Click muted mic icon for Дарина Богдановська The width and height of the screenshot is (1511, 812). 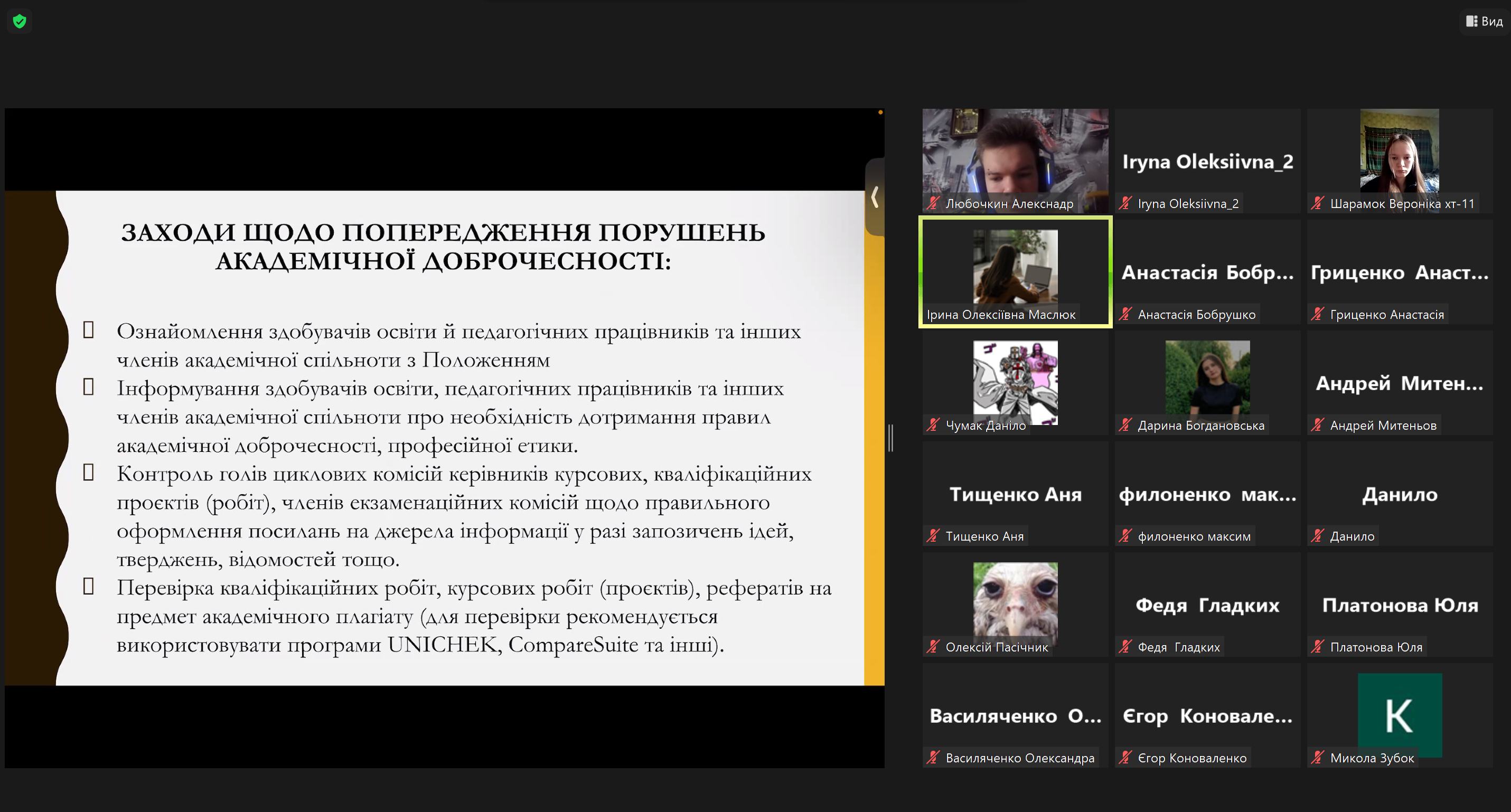(1125, 425)
